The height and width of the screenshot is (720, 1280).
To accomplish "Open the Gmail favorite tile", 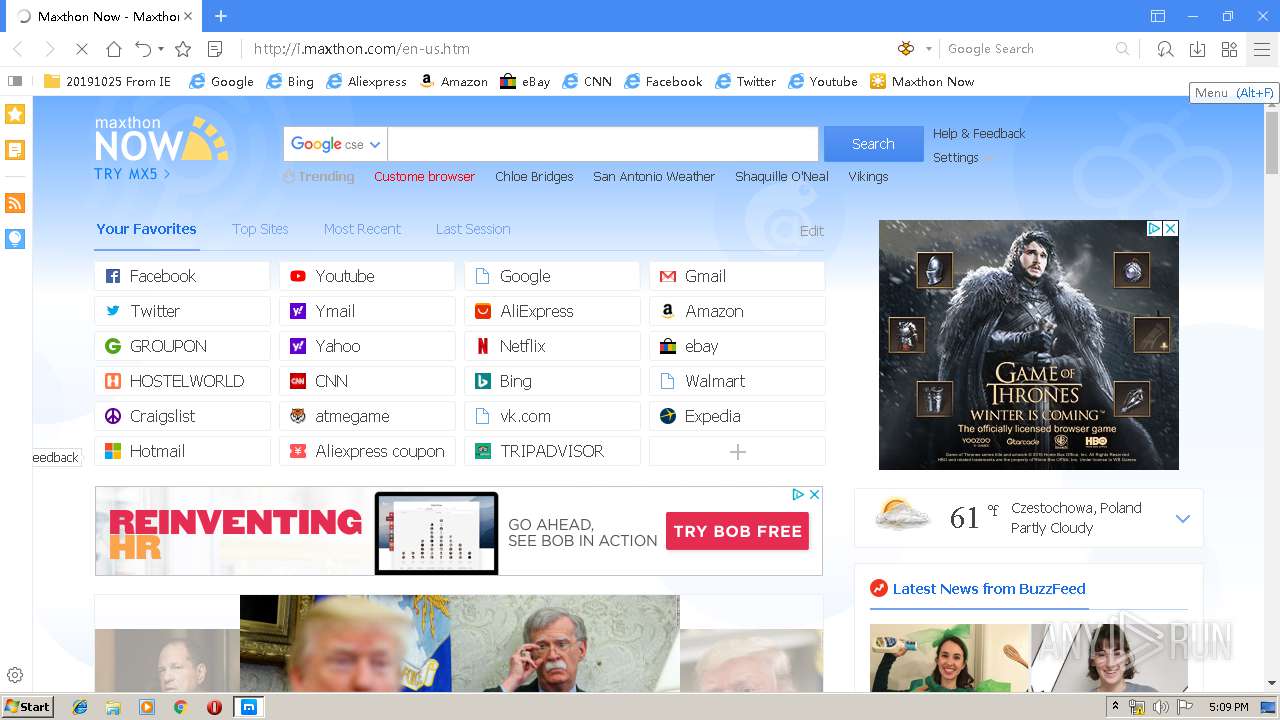I will coord(737,276).
